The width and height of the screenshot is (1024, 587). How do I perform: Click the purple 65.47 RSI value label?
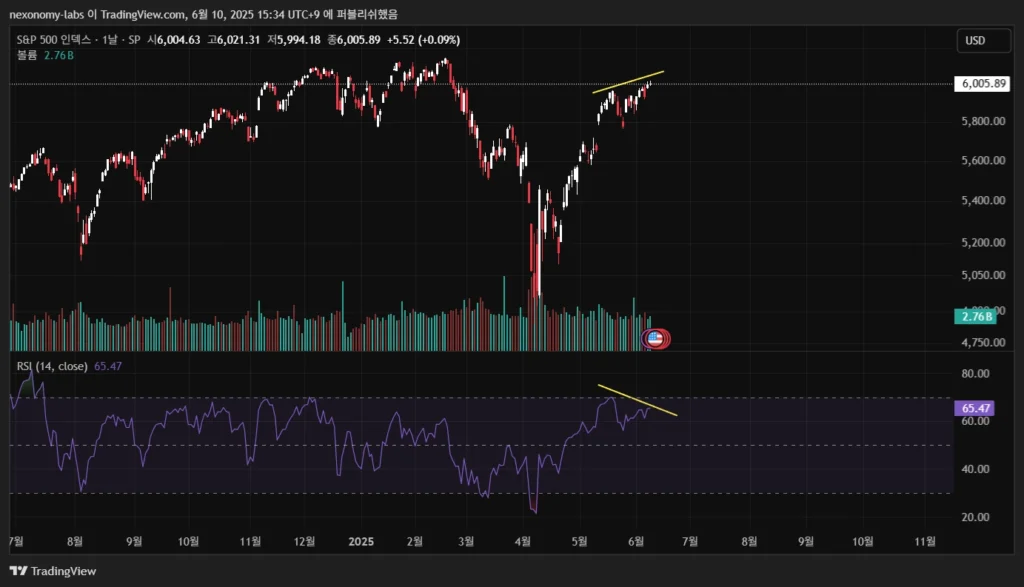(975, 408)
